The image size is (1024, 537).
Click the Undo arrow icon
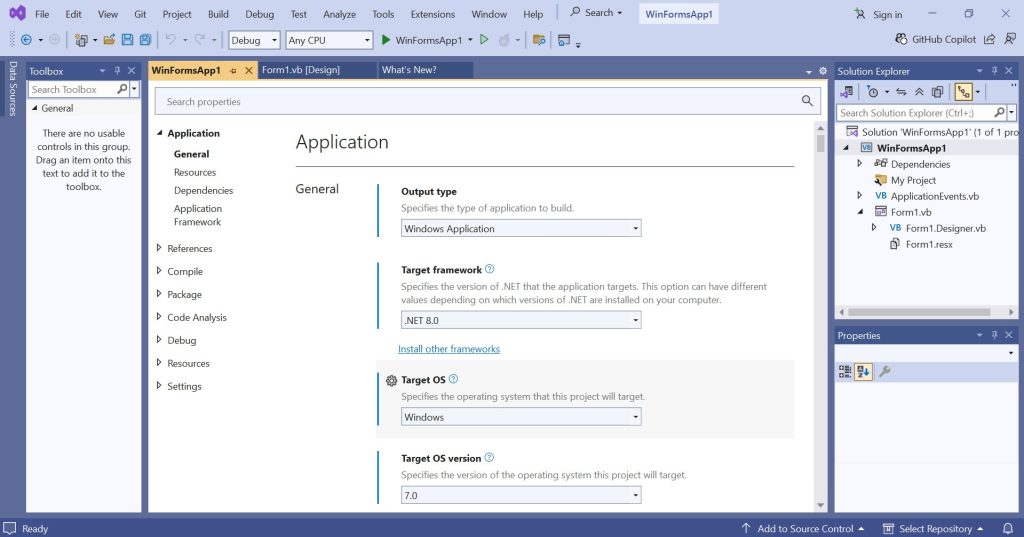point(170,40)
